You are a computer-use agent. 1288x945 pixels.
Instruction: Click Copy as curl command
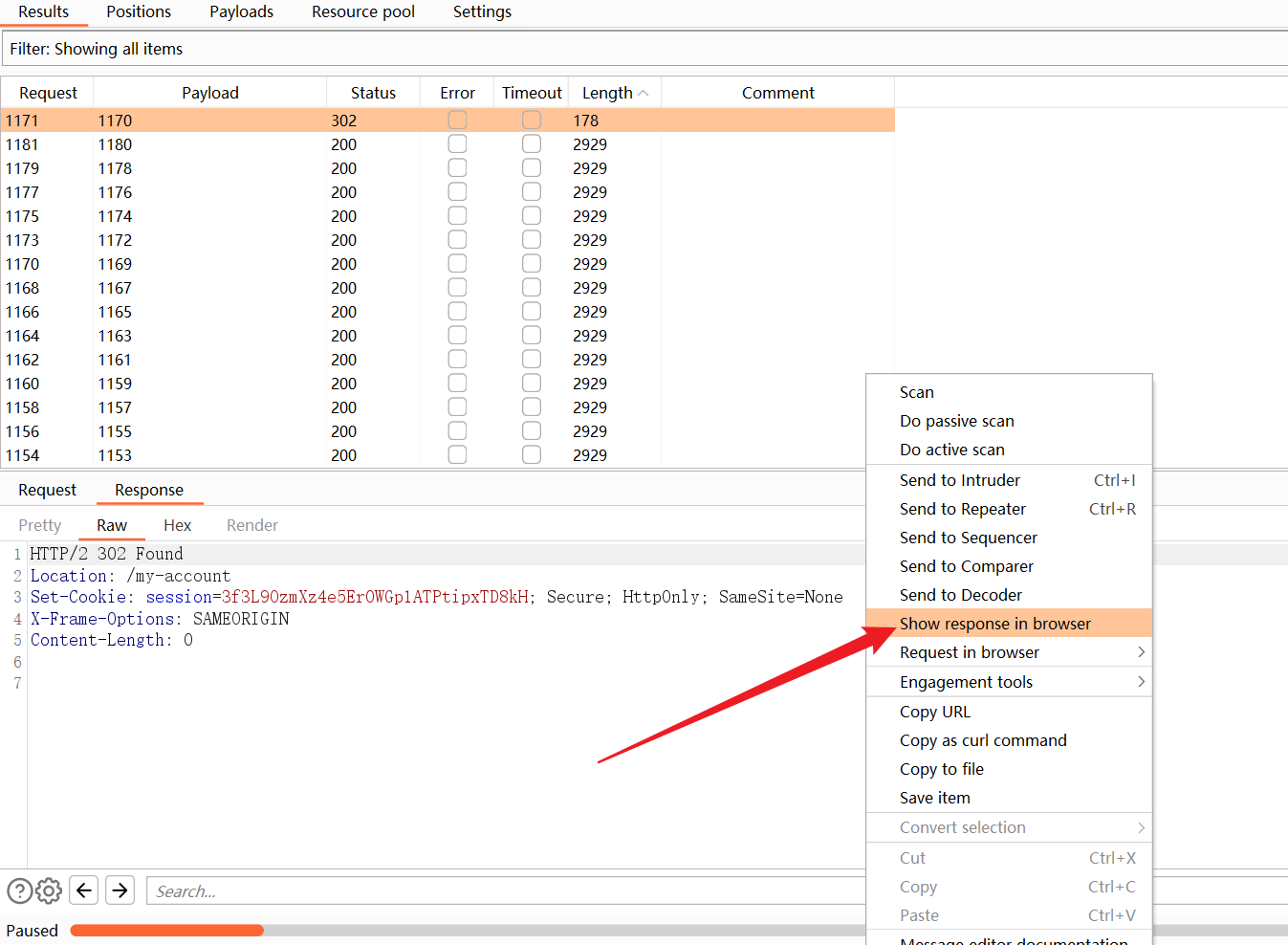coord(982,740)
